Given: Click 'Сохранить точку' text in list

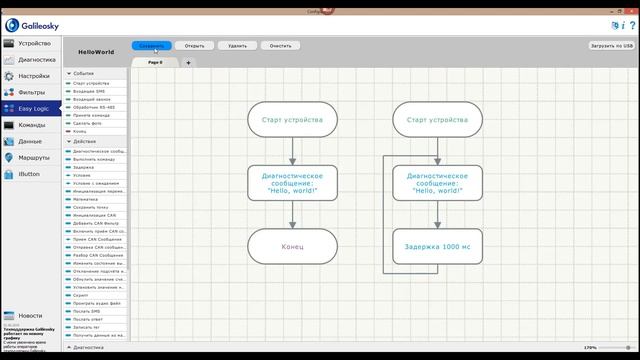Looking at the screenshot, I should 91,207.
